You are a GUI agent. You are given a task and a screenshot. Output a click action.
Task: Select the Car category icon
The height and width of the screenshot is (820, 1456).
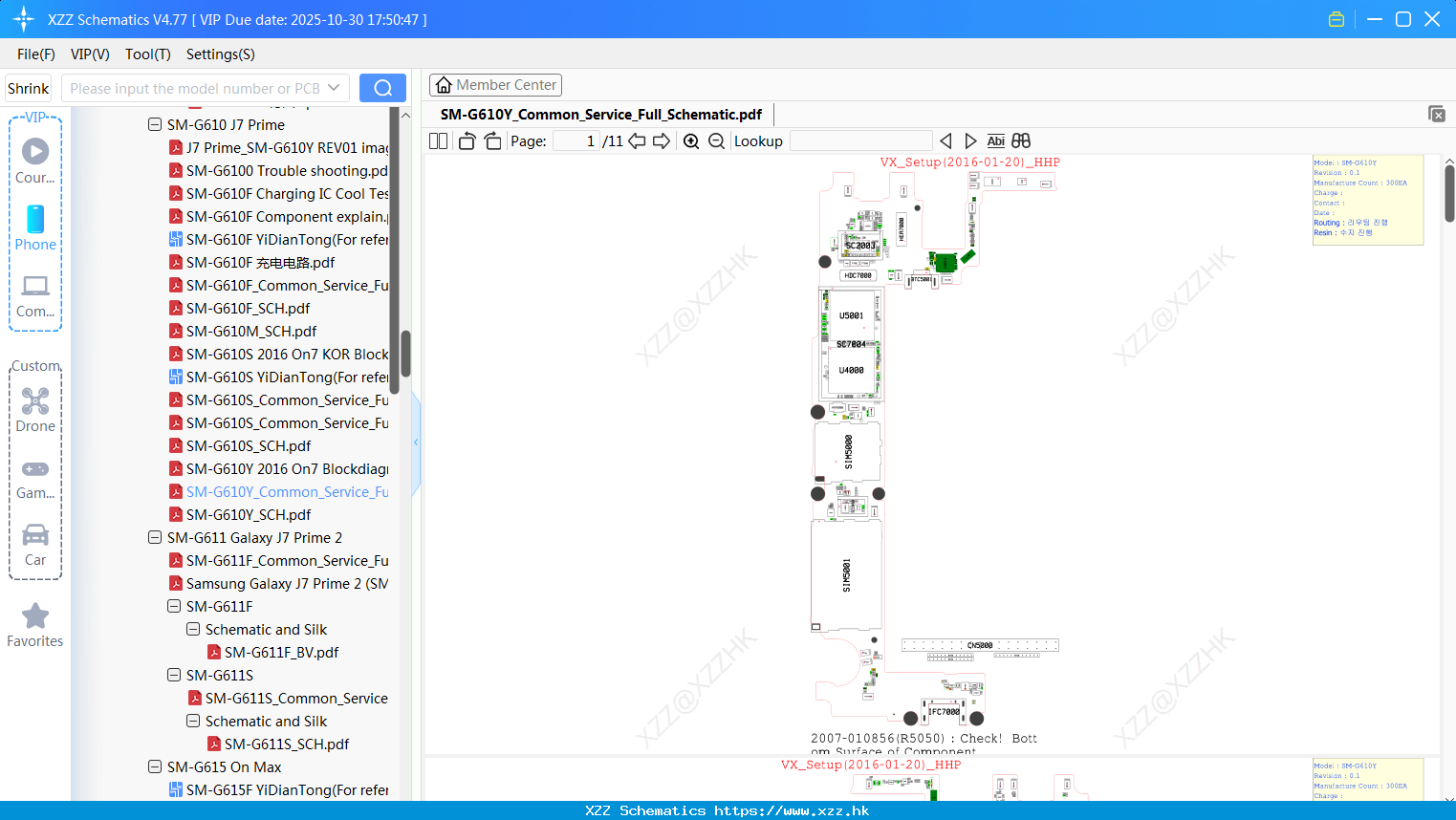pyautogui.click(x=35, y=545)
